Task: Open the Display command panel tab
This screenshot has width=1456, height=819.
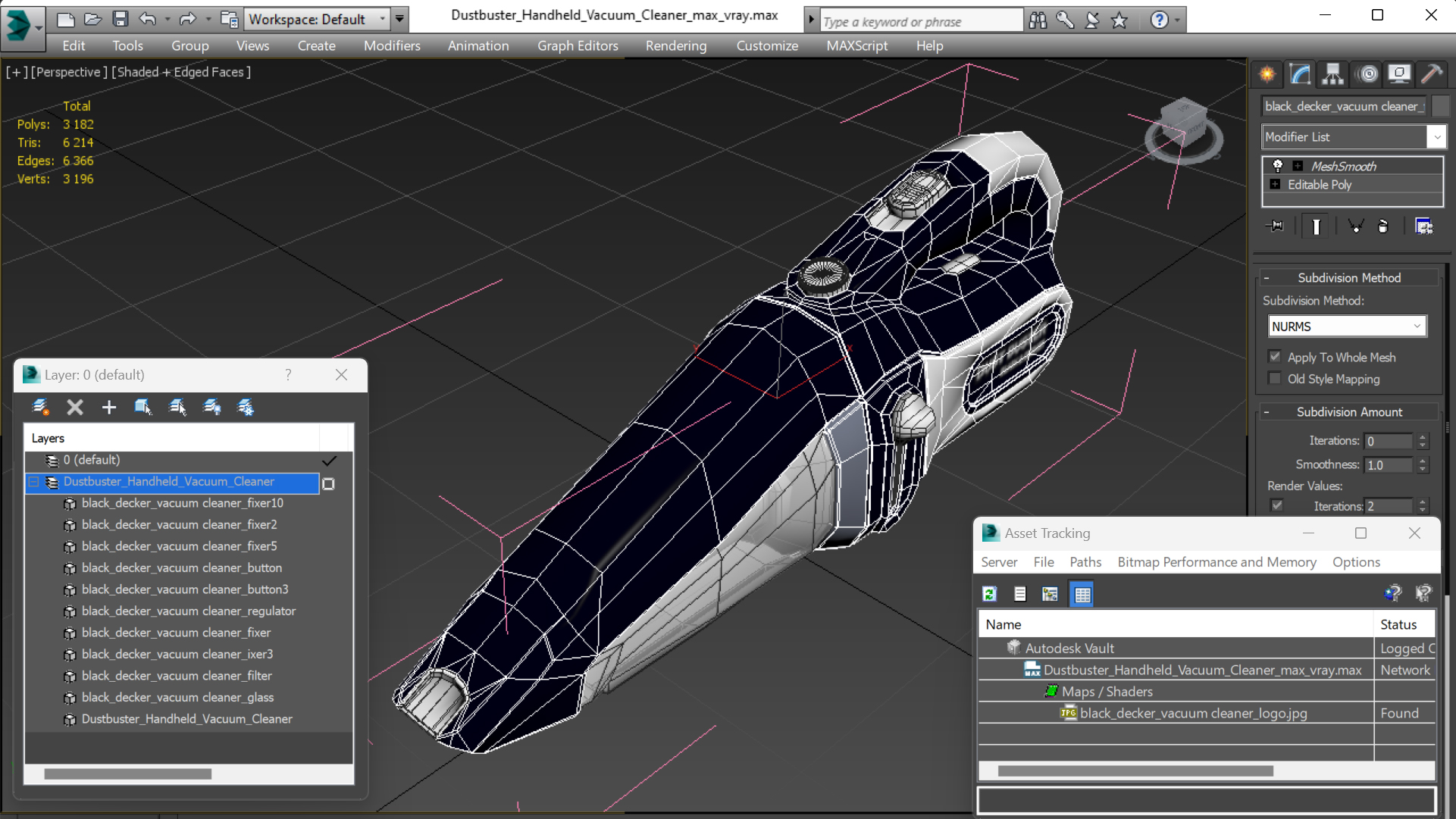Action: pos(1399,74)
